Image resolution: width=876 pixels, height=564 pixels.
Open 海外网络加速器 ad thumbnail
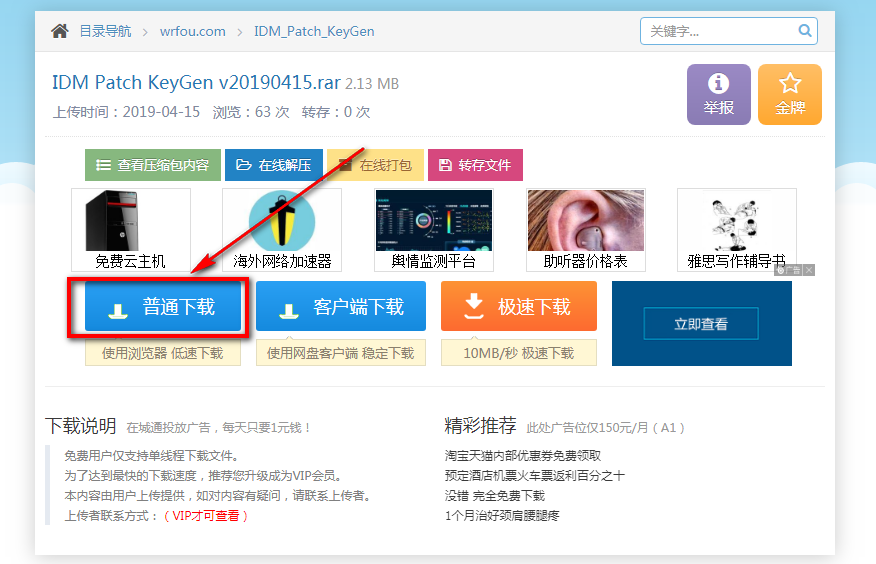click(282, 230)
